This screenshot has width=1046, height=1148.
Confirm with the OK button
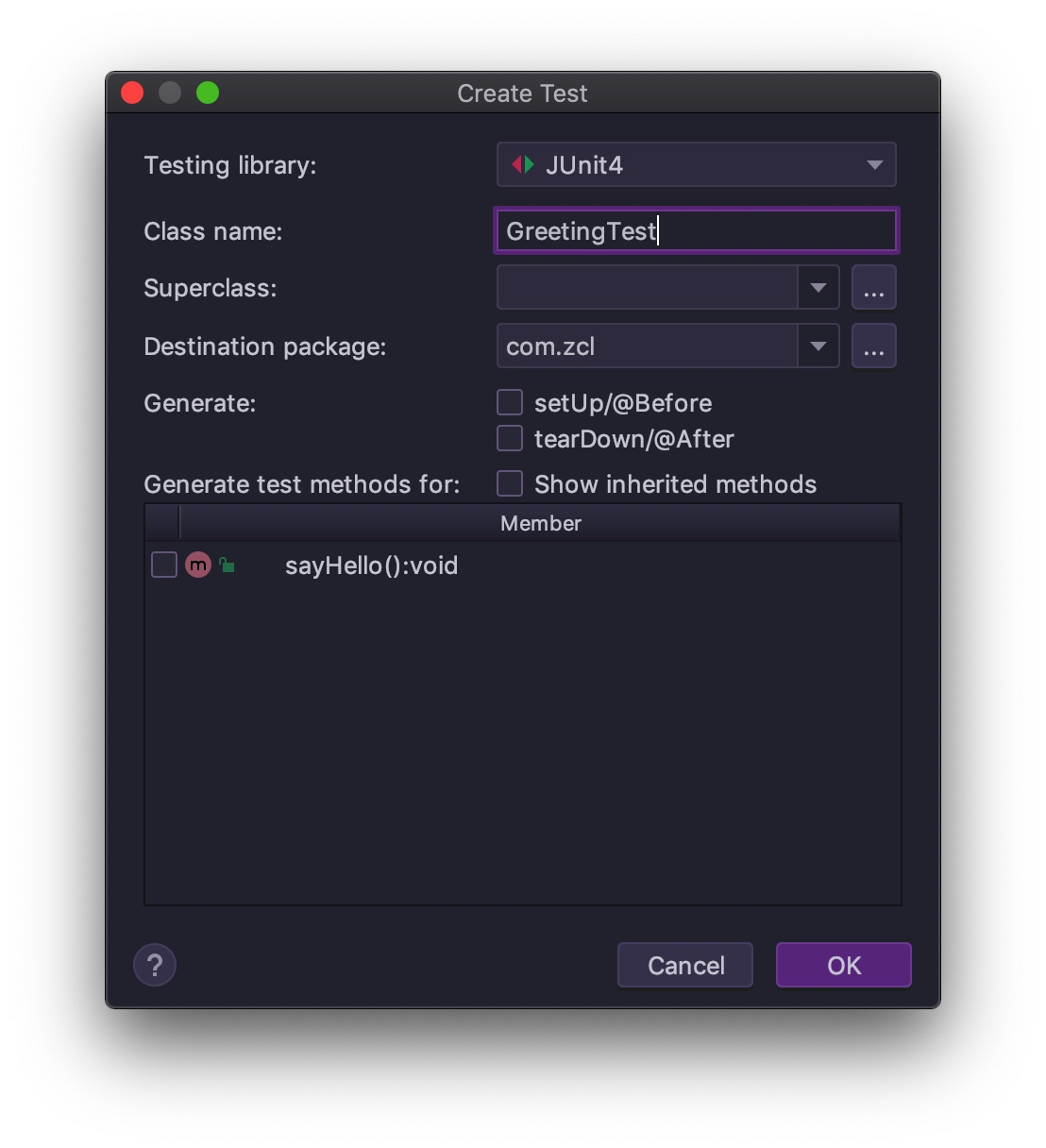tap(843, 965)
